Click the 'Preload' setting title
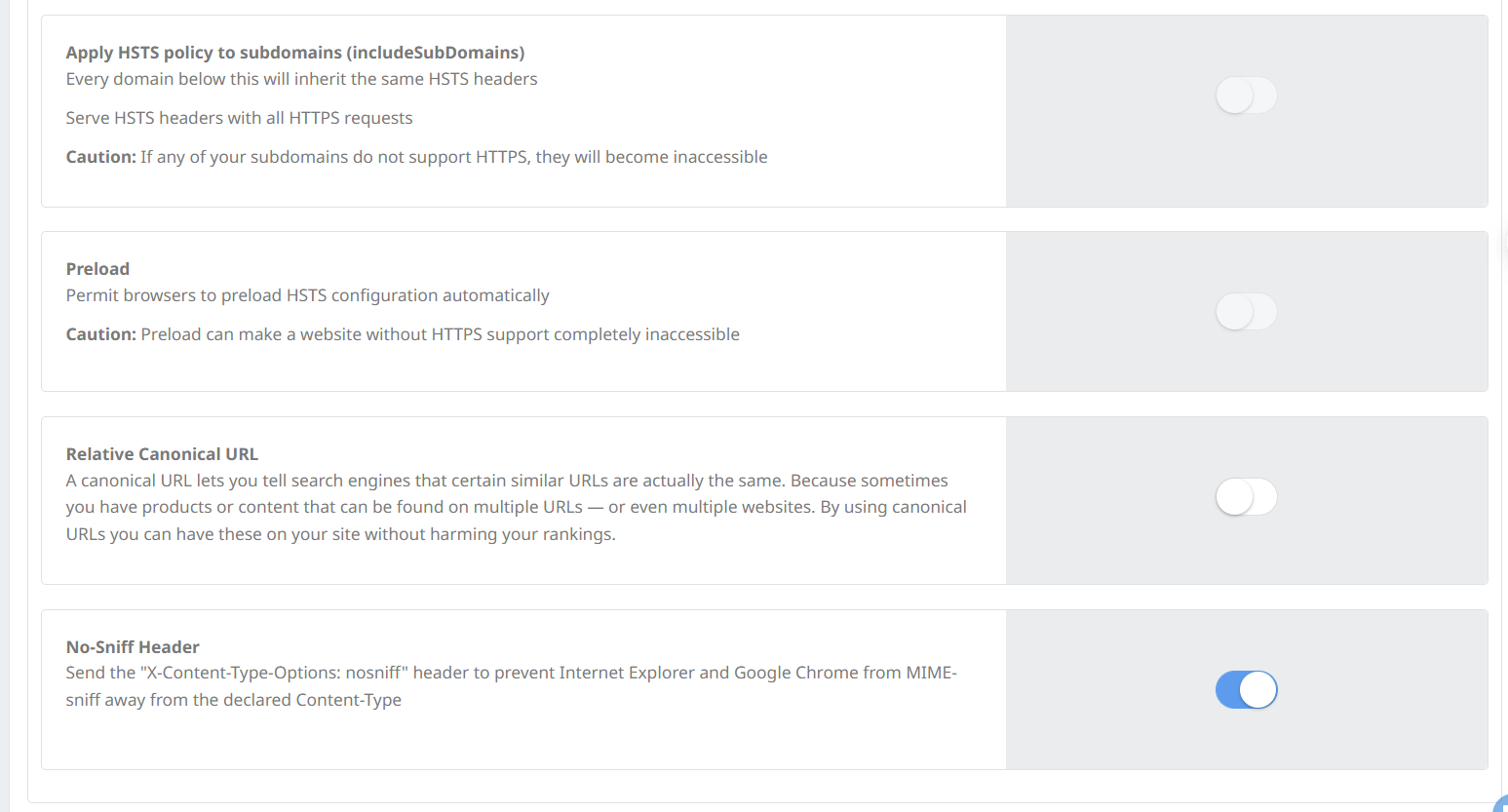The image size is (1508, 812). click(x=97, y=269)
